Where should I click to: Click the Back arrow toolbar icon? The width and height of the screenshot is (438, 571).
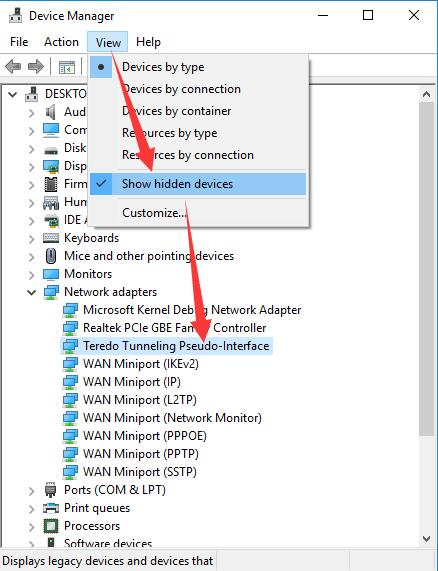pyautogui.click(x=13, y=67)
